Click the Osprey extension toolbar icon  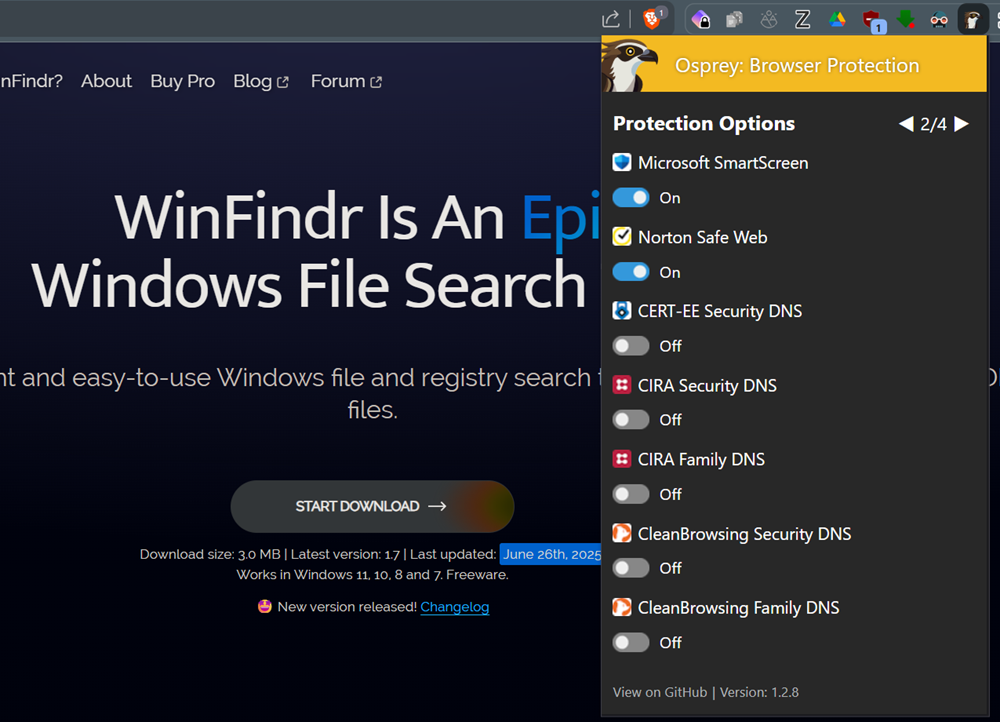pos(973,20)
